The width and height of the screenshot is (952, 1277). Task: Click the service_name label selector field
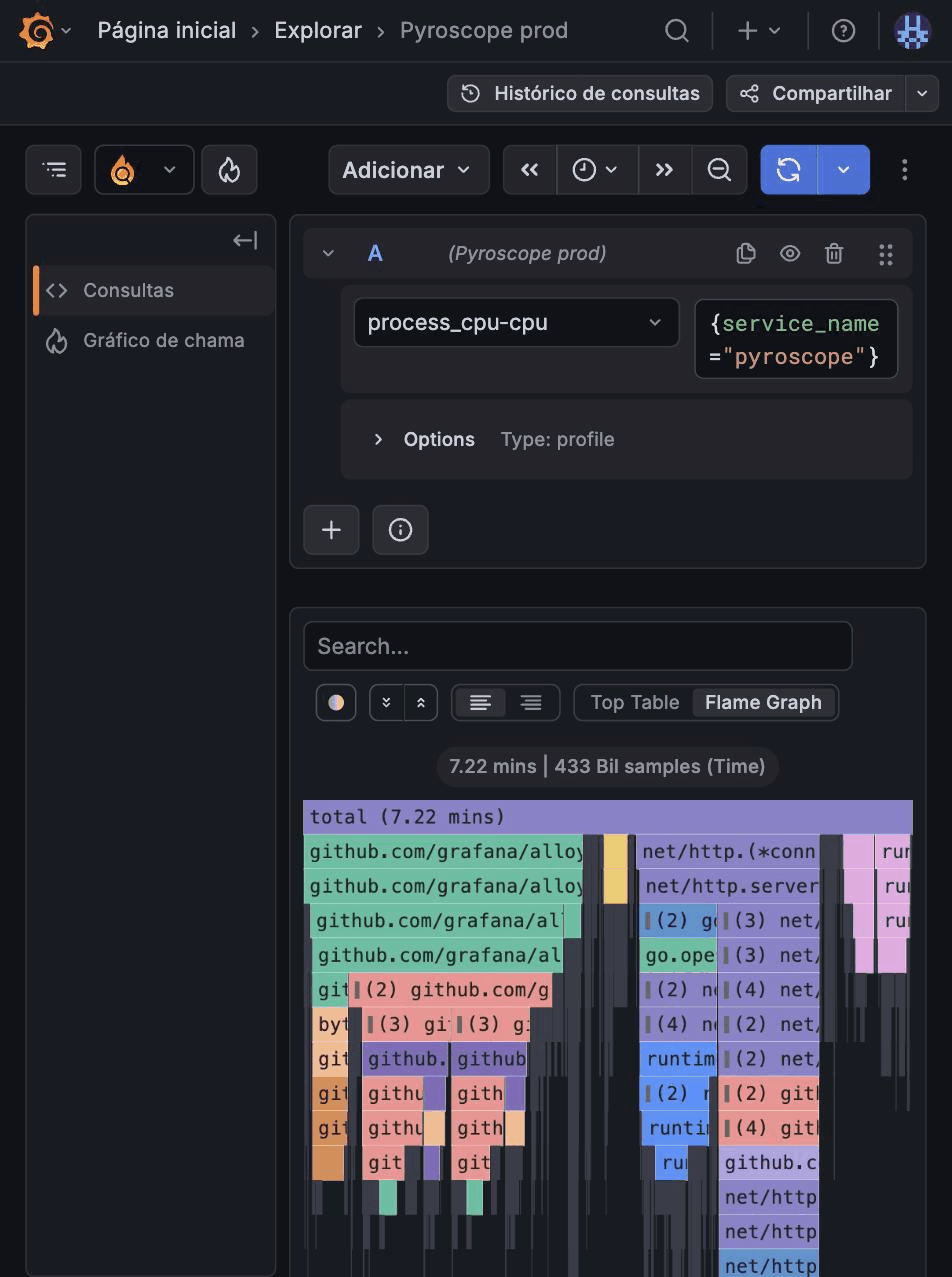click(796, 340)
